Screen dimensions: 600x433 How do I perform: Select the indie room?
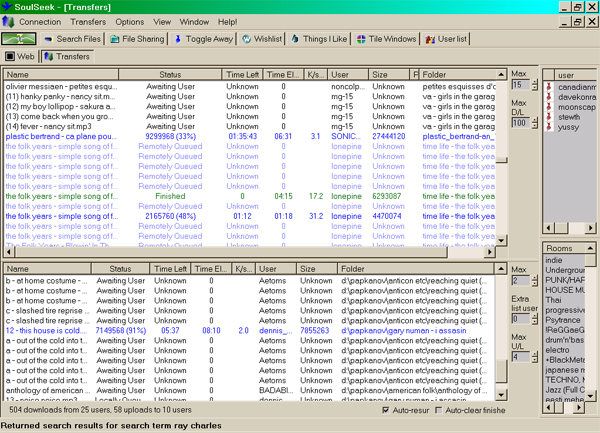564,260
